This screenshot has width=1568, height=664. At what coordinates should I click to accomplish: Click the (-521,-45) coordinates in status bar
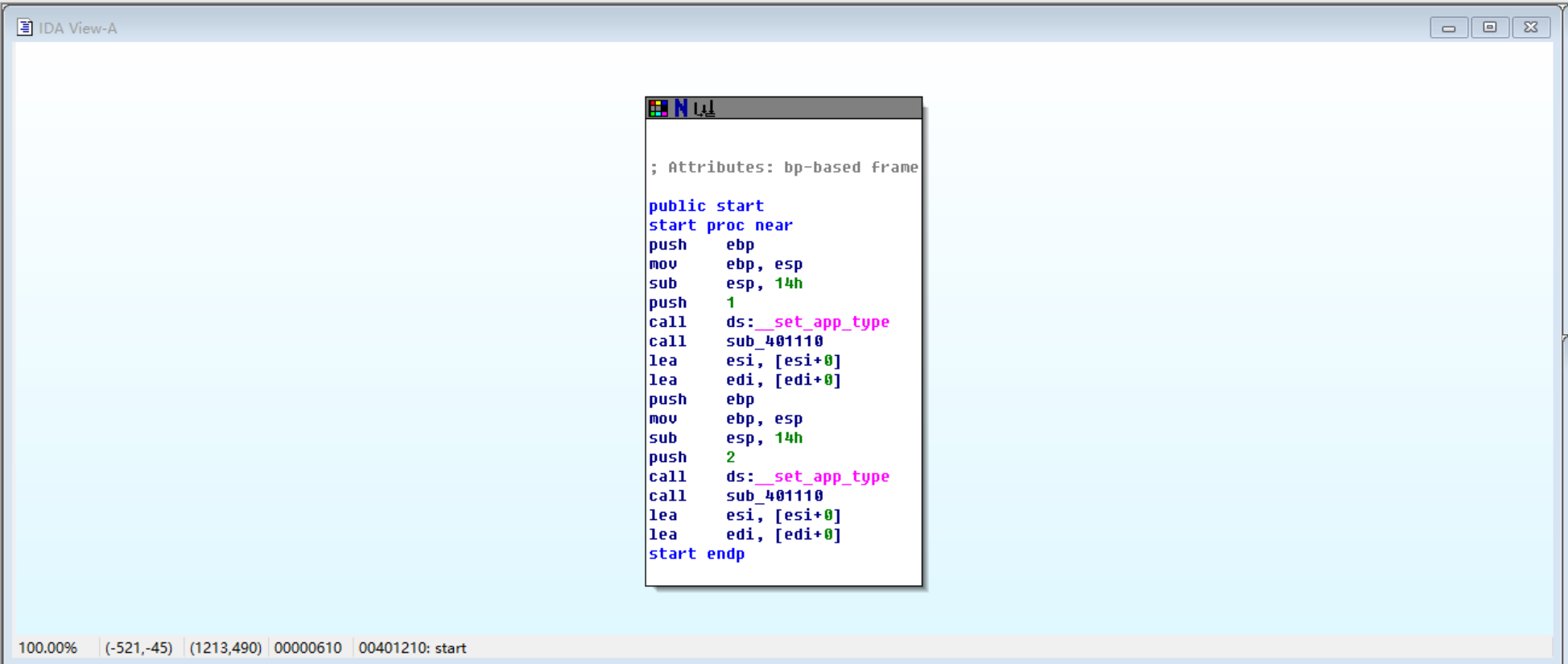pyautogui.click(x=138, y=648)
